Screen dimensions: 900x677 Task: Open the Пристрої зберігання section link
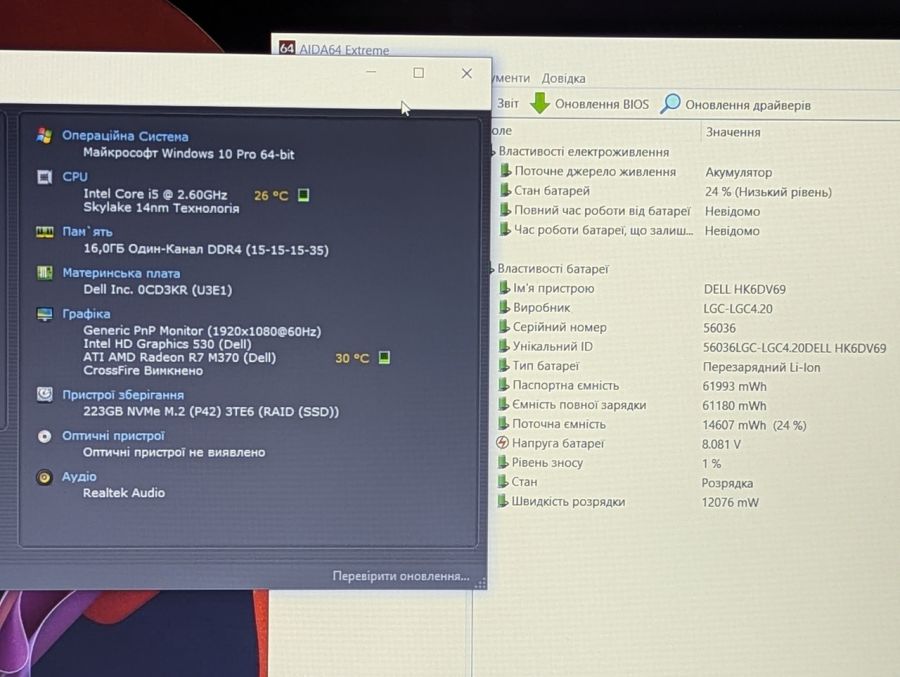click(x=123, y=395)
